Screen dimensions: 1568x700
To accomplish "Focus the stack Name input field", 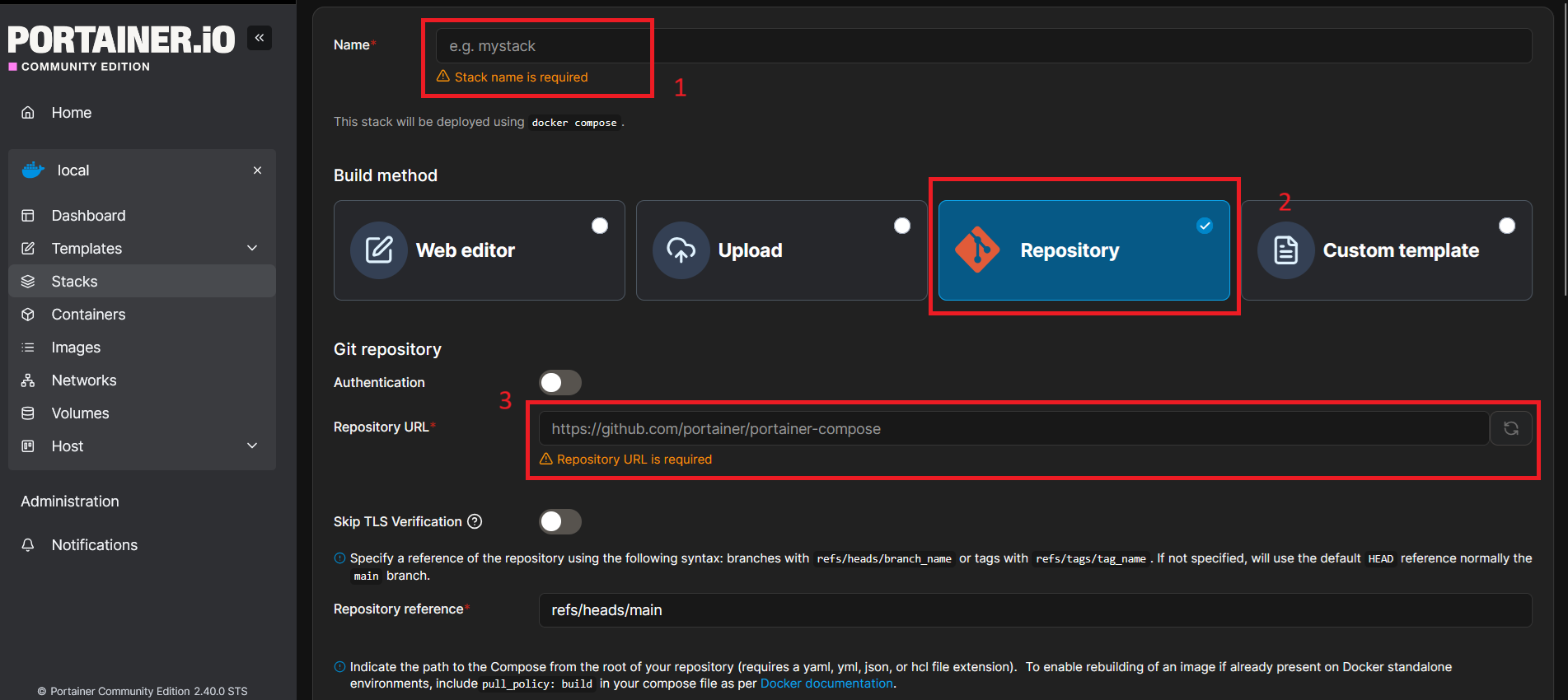I will [x=984, y=46].
